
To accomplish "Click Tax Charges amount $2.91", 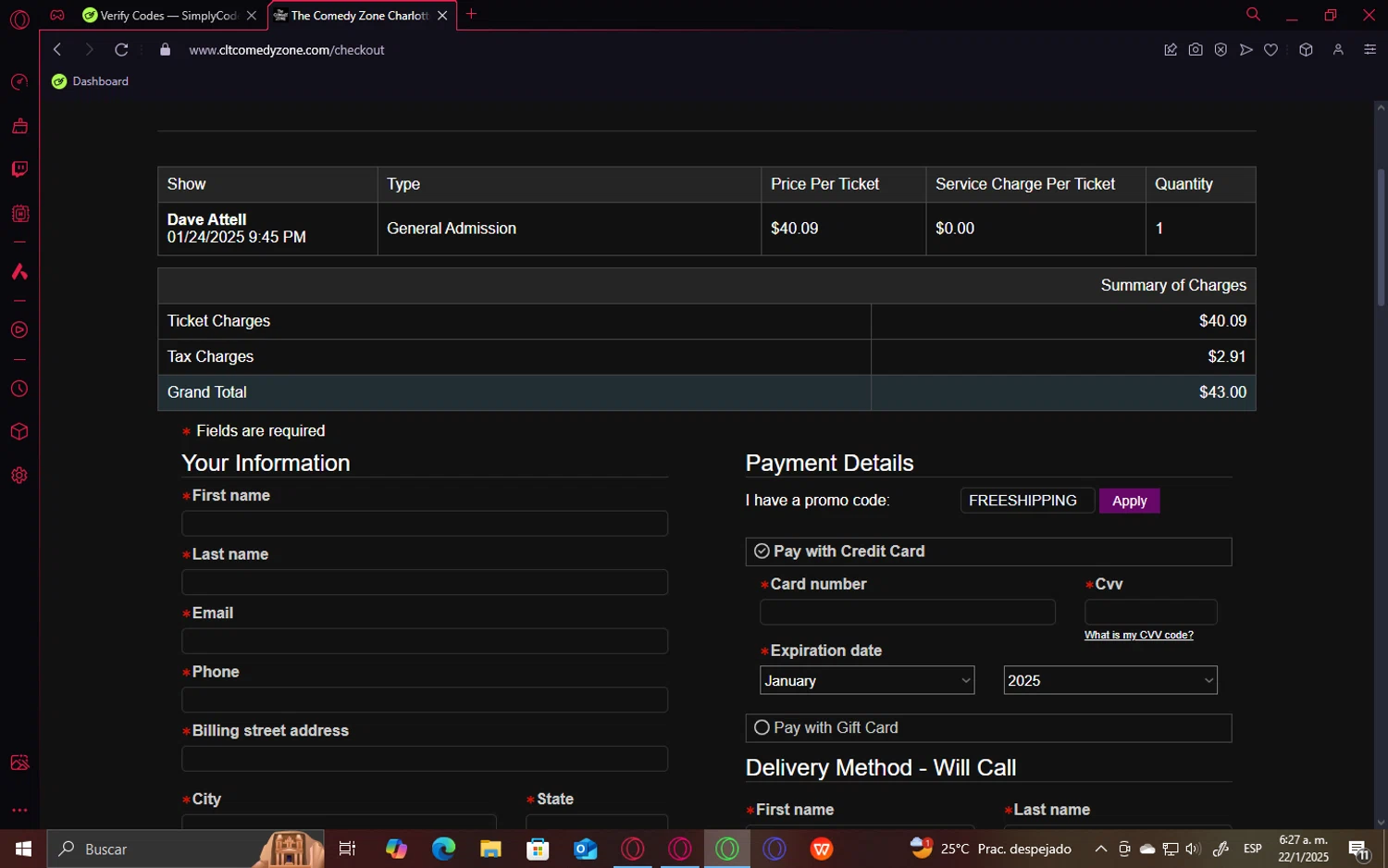I will [1227, 356].
